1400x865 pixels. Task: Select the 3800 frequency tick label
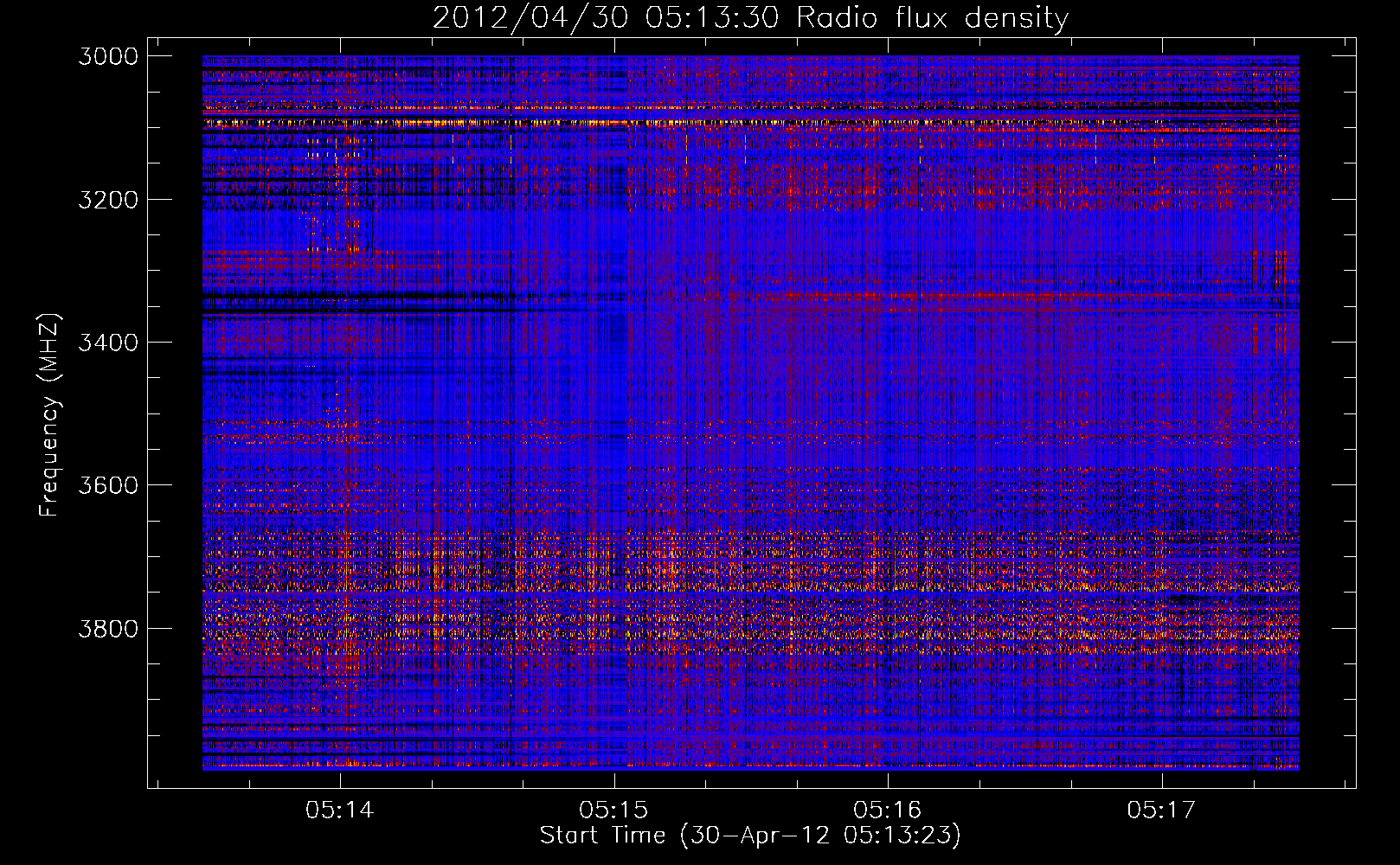108,628
